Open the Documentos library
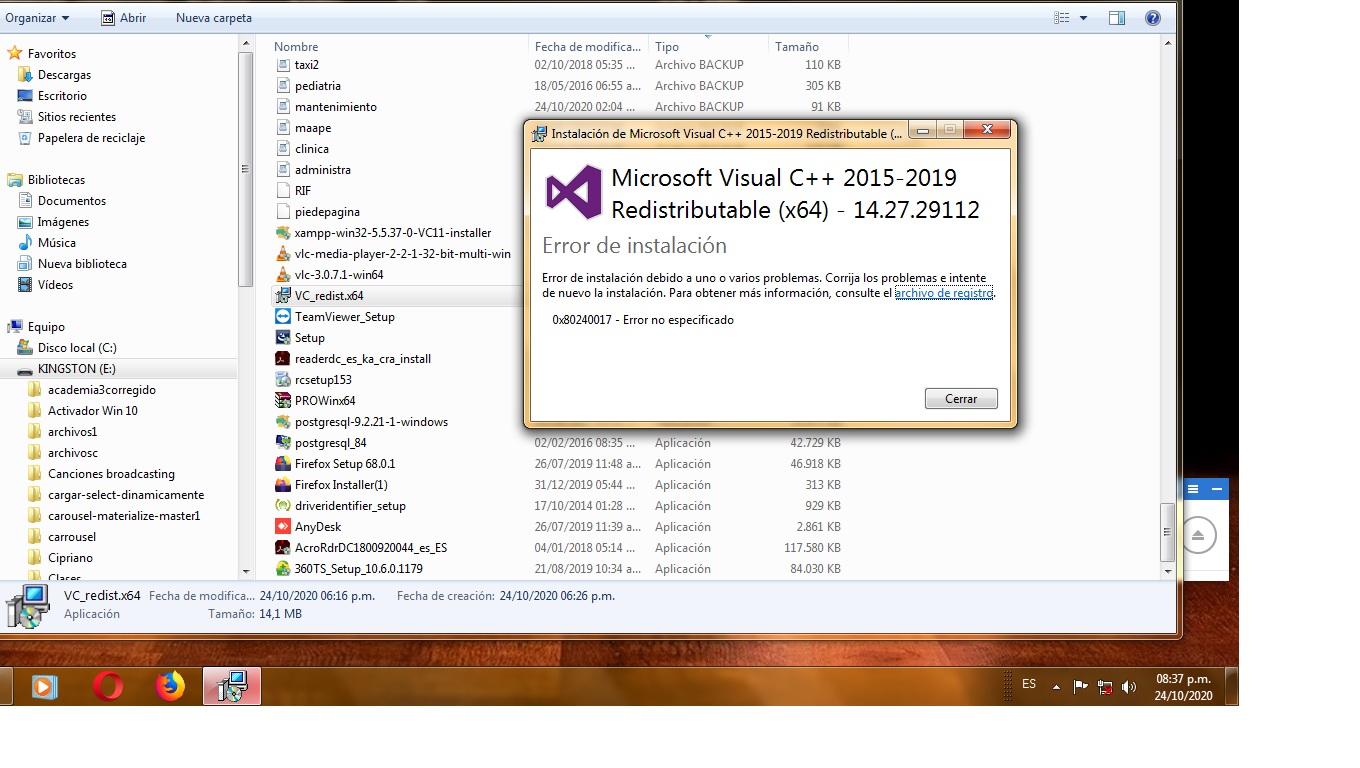 pos(72,201)
